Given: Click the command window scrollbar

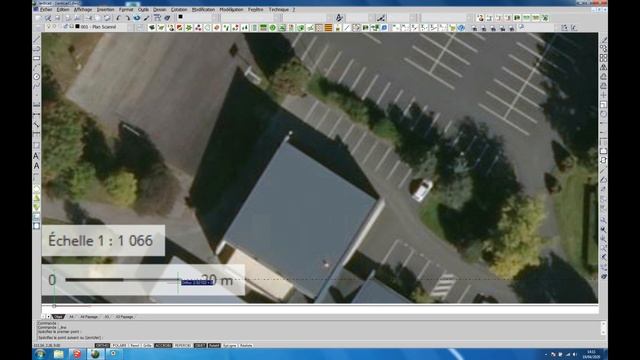Looking at the screenshot, I should click(604, 329).
